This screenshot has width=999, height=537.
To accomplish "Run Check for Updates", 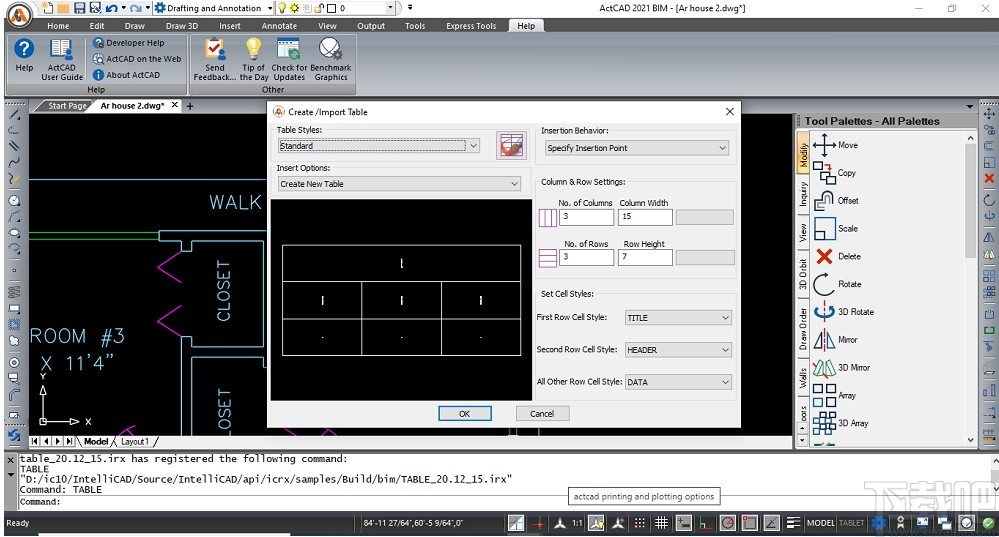I will (x=289, y=59).
